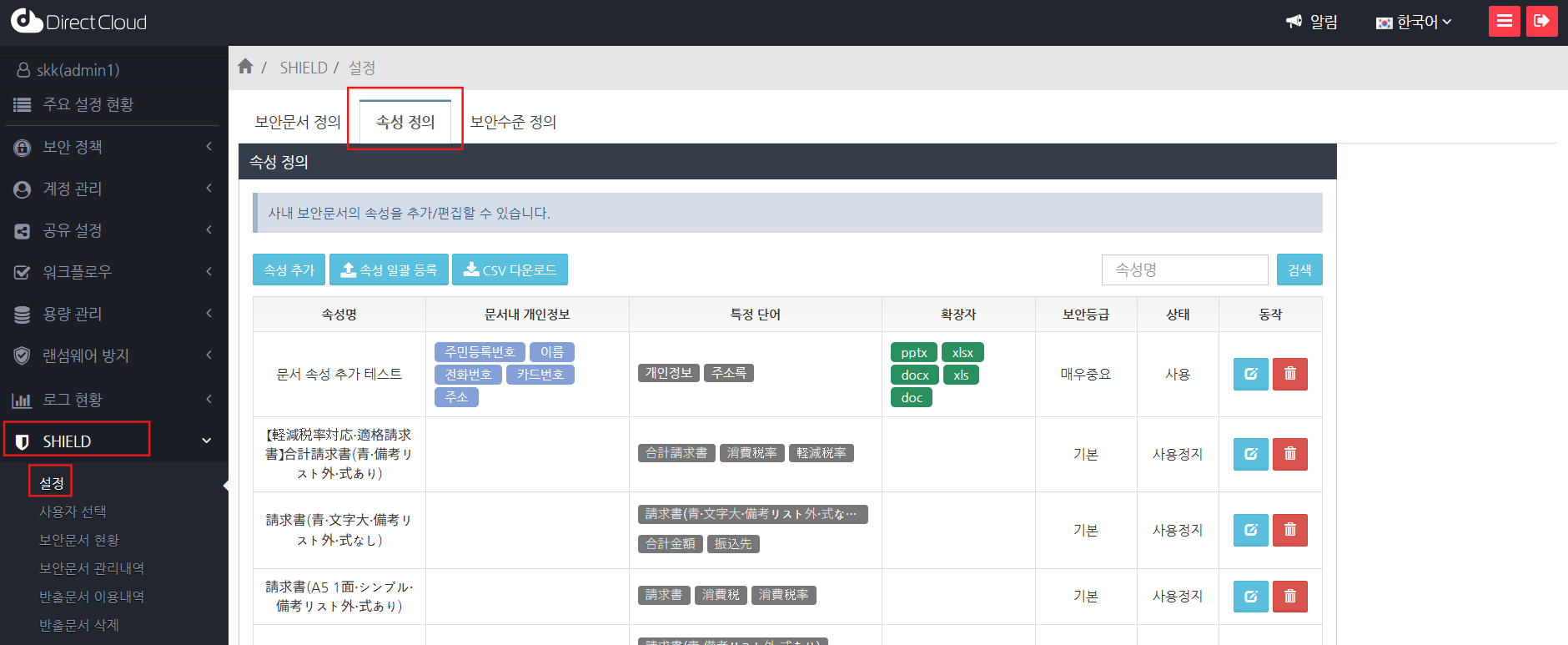
Task: Click the 振込先 keyword tag
Action: (x=733, y=544)
